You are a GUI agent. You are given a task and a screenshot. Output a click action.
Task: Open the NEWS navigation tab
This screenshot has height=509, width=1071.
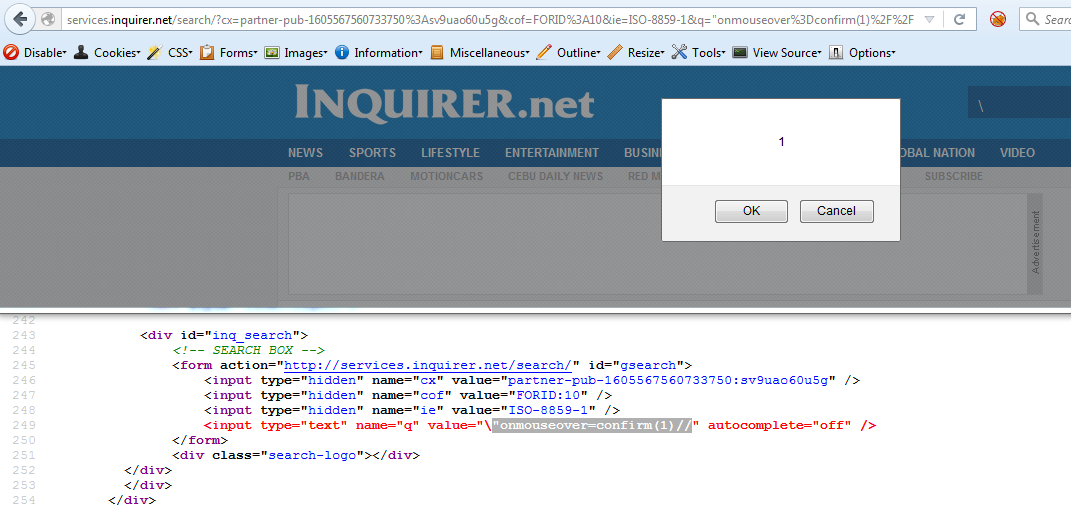tap(305, 153)
